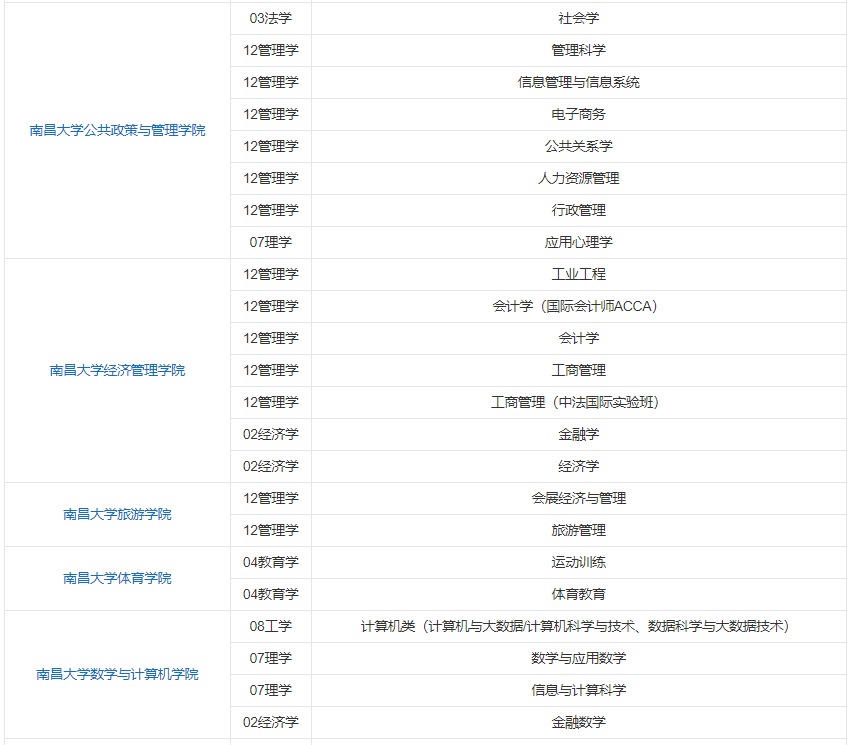This screenshot has width=850, height=745.
Task: Click the 管理科学 major cell
Action: (x=578, y=50)
